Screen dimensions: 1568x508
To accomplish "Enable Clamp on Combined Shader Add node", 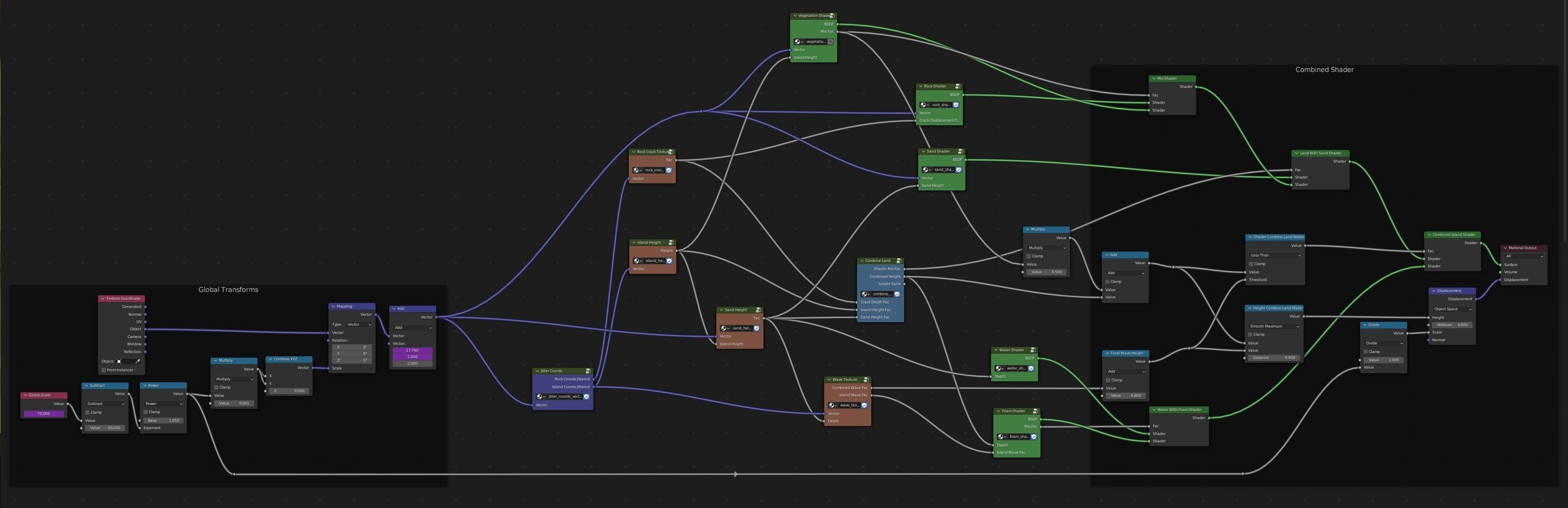I will pyautogui.click(x=1107, y=282).
